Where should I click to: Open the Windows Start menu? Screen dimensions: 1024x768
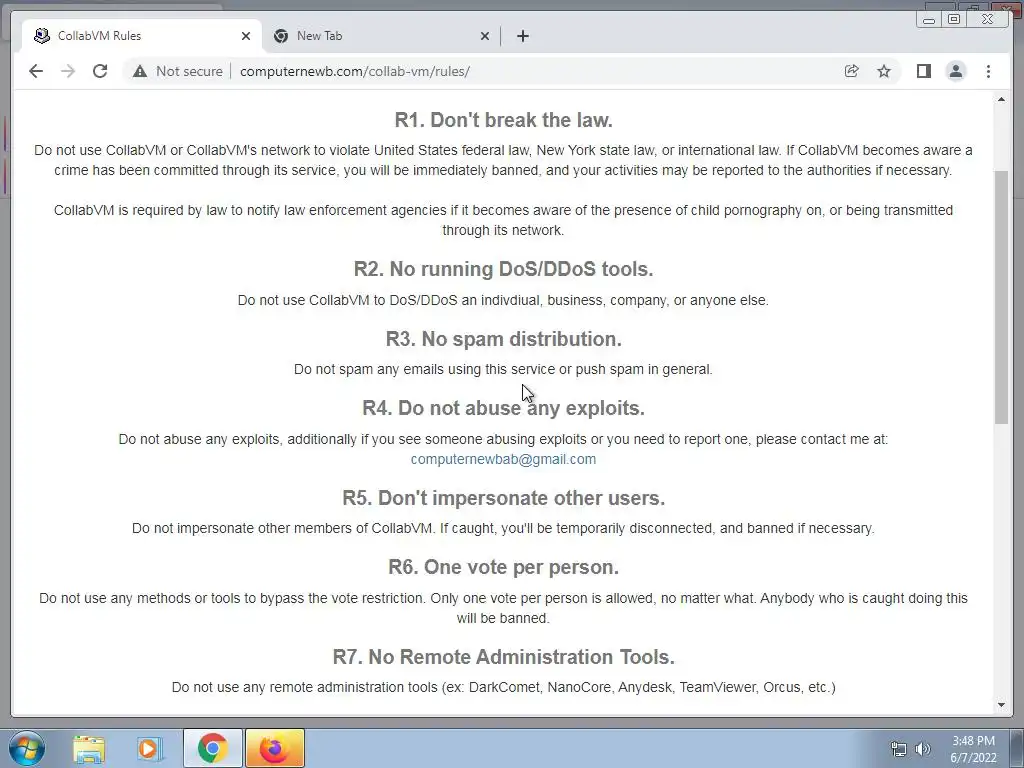coord(26,748)
